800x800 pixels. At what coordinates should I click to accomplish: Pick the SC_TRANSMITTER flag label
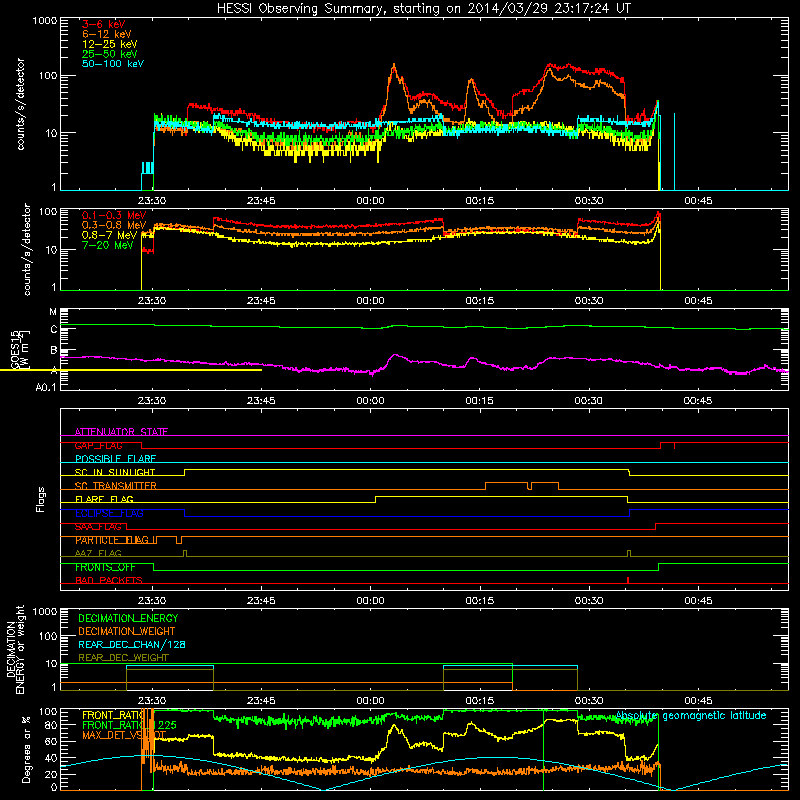pyautogui.click(x=115, y=486)
